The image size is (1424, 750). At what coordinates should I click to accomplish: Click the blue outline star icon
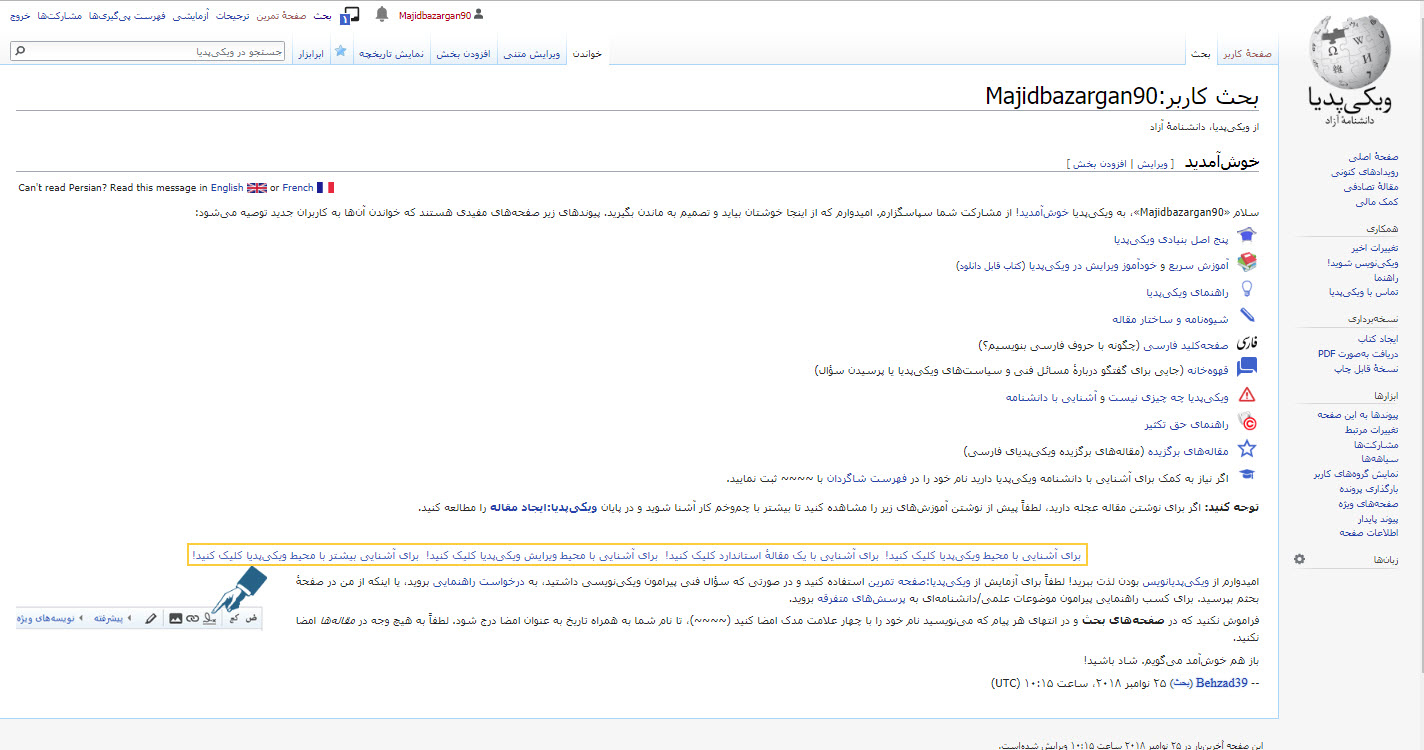(1247, 449)
